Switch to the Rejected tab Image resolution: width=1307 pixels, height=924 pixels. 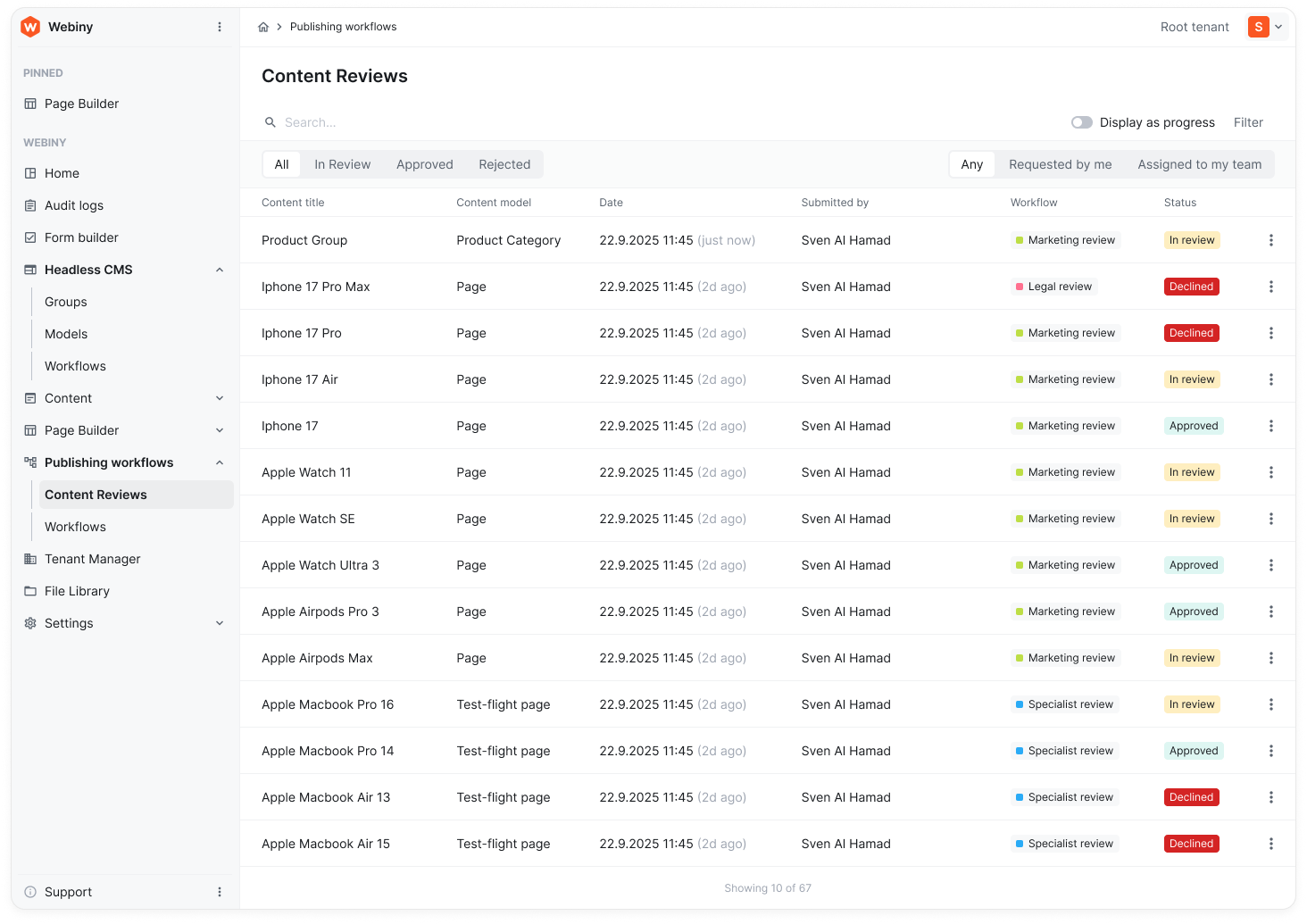(x=504, y=164)
